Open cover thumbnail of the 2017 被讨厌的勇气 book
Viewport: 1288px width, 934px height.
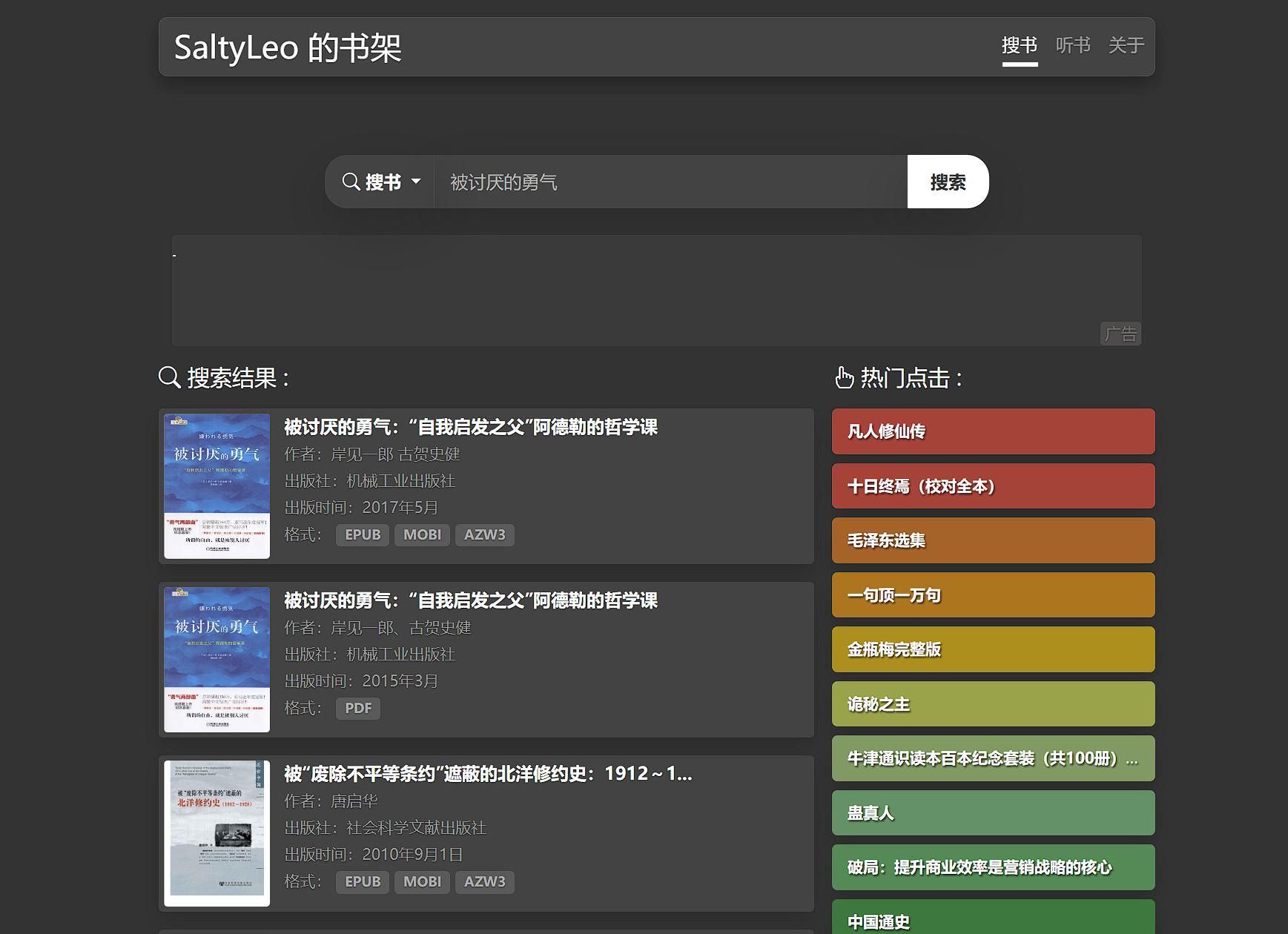pos(217,486)
